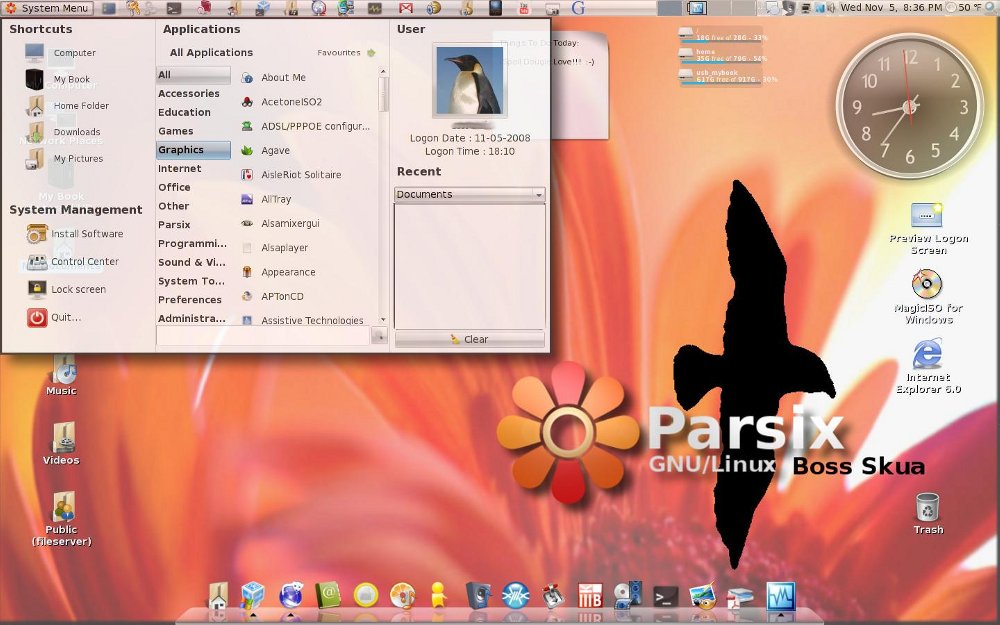The width and height of the screenshot is (1000, 625).
Task: Open the Videos folder on desktop
Action: click(62, 444)
